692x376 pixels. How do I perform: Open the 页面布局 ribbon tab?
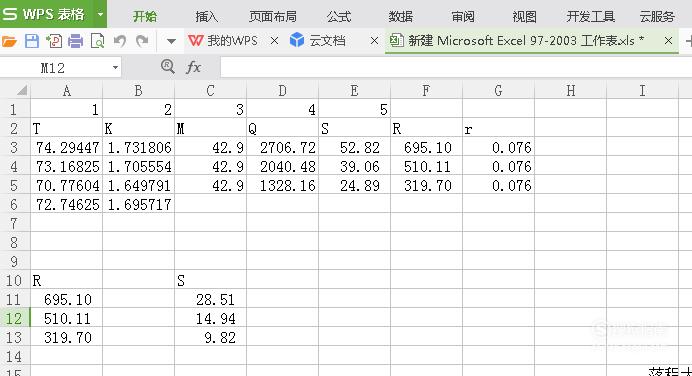[273, 17]
